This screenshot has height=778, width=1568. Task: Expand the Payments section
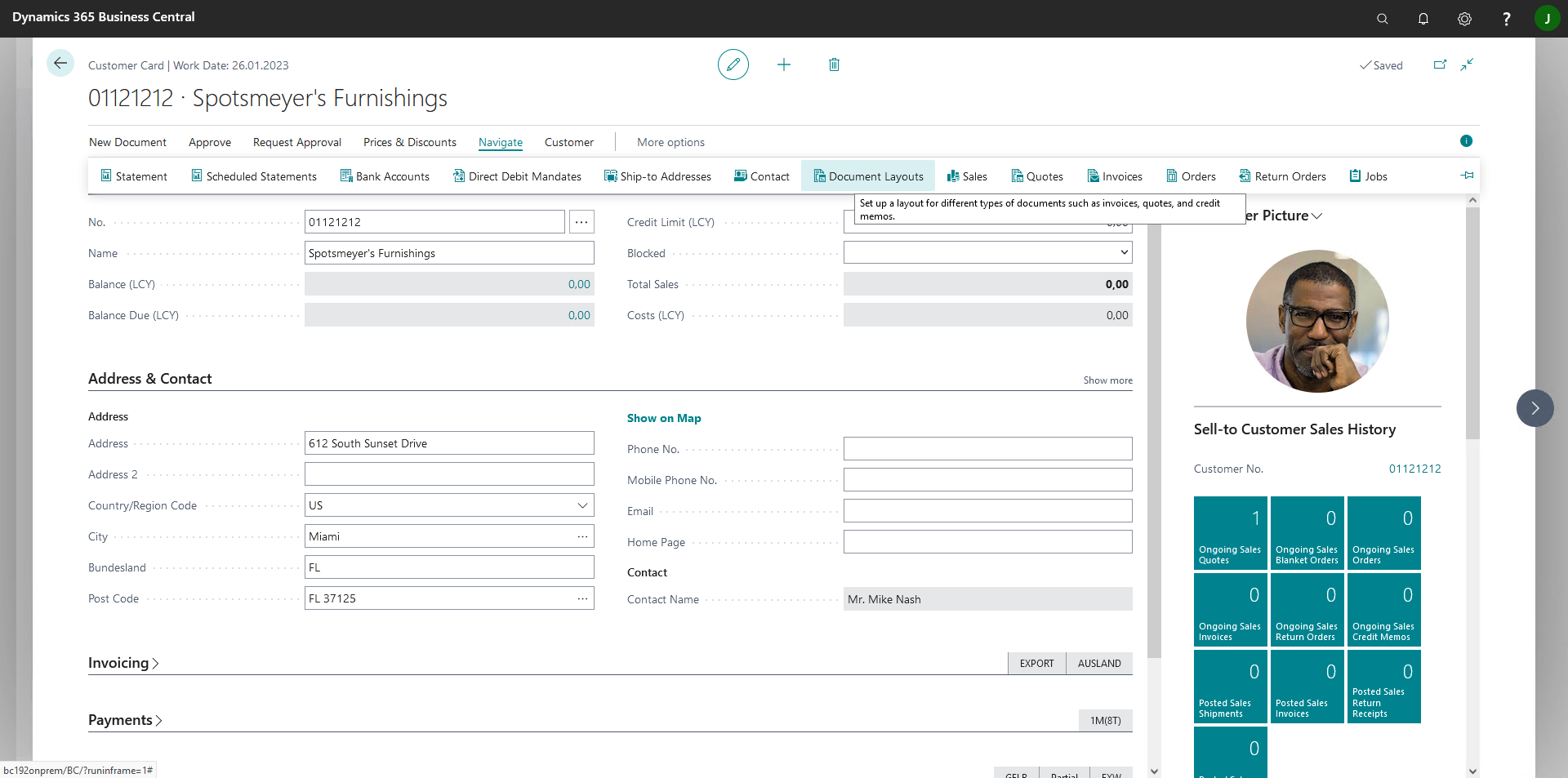(125, 720)
